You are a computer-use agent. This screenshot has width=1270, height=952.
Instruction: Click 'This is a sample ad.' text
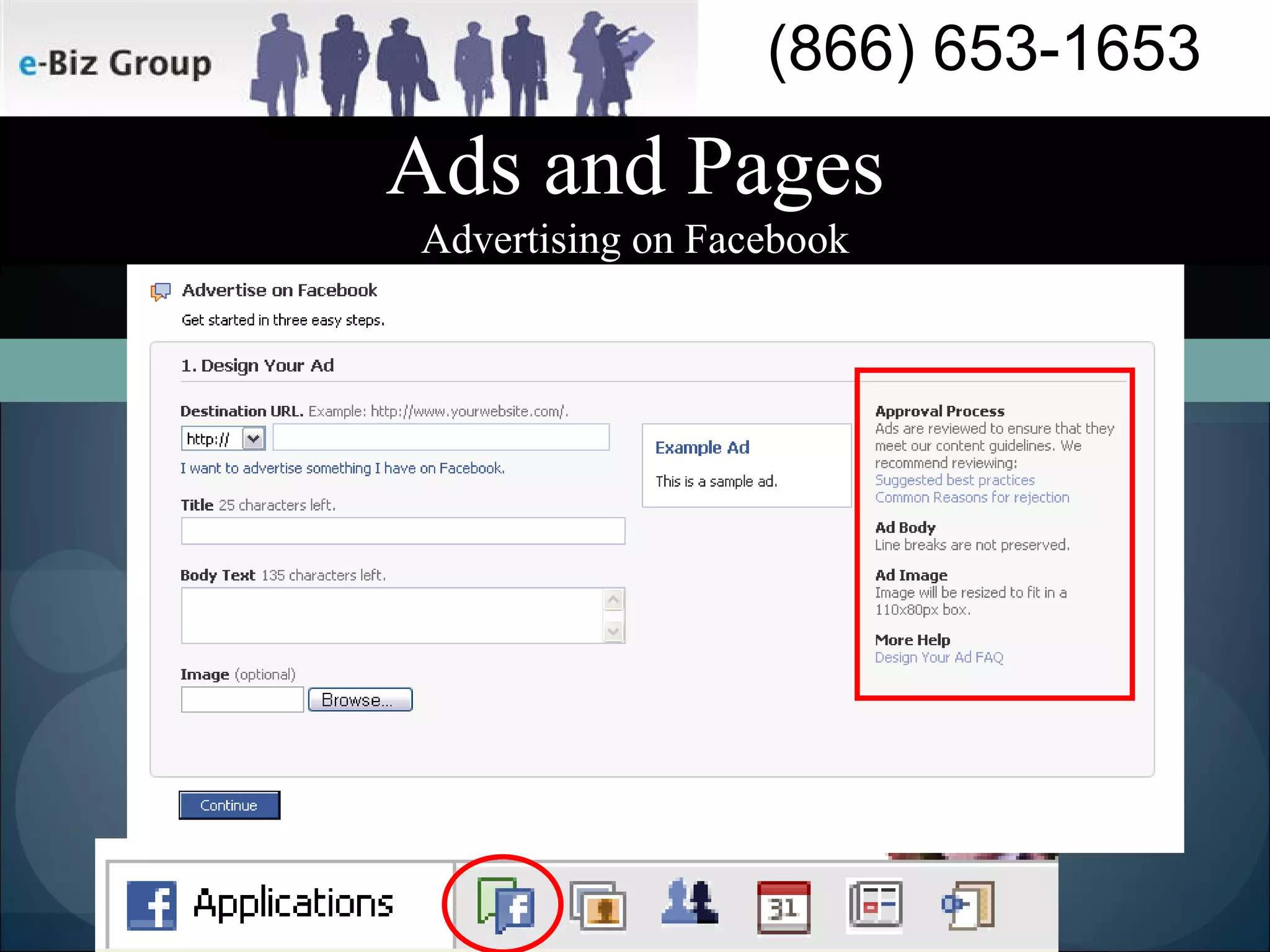716,482
